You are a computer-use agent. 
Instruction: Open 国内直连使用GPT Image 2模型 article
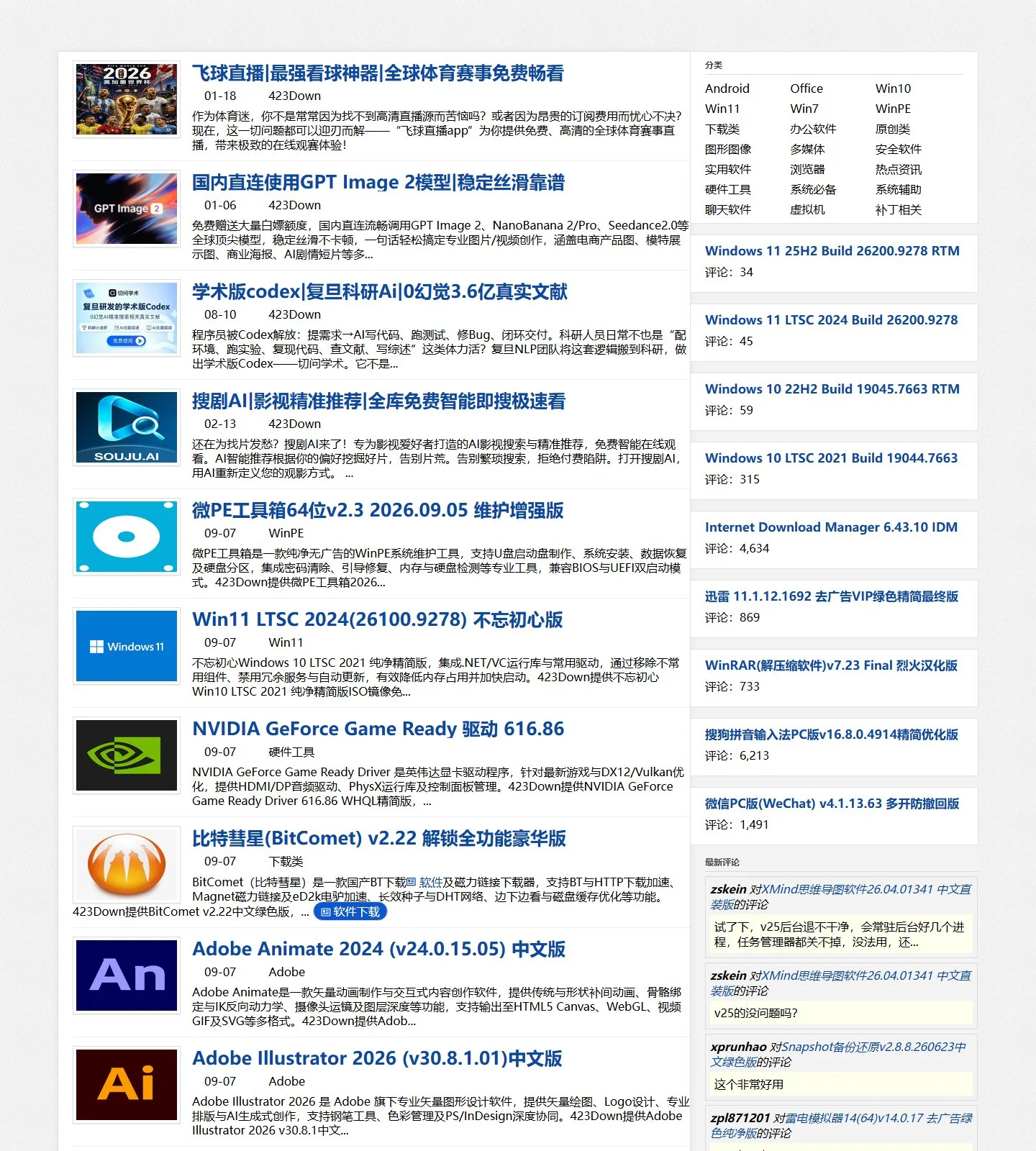(378, 183)
